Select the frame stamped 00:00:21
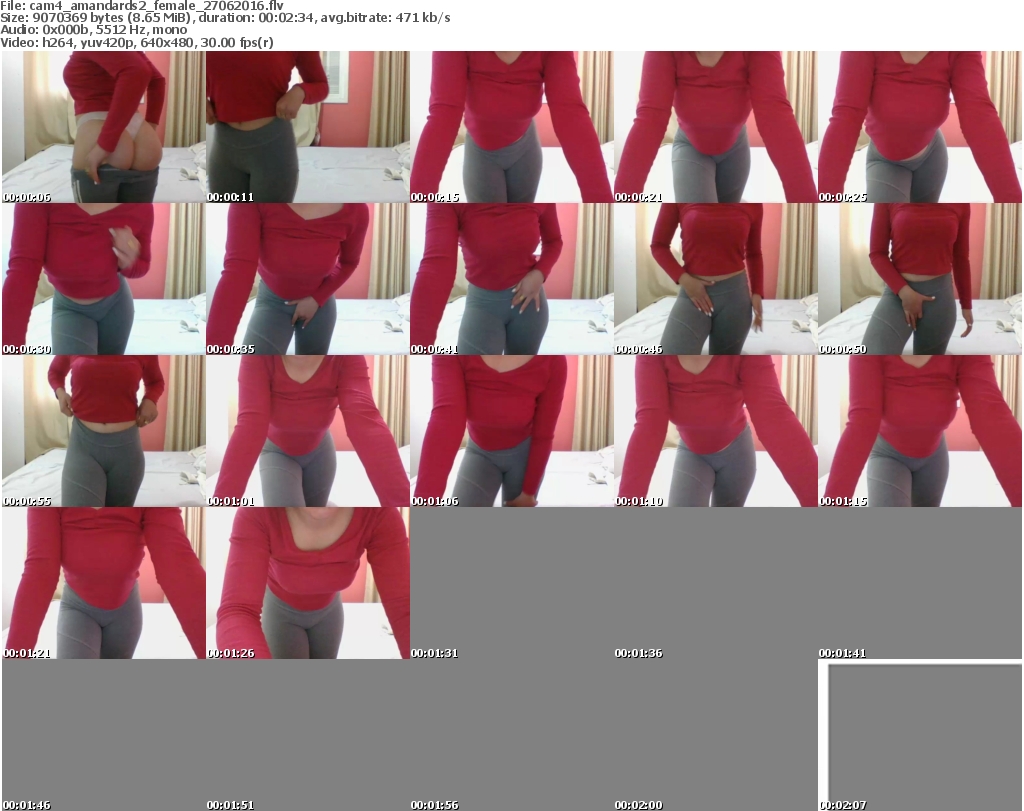Screen dimensions: 1024x811 pos(715,127)
